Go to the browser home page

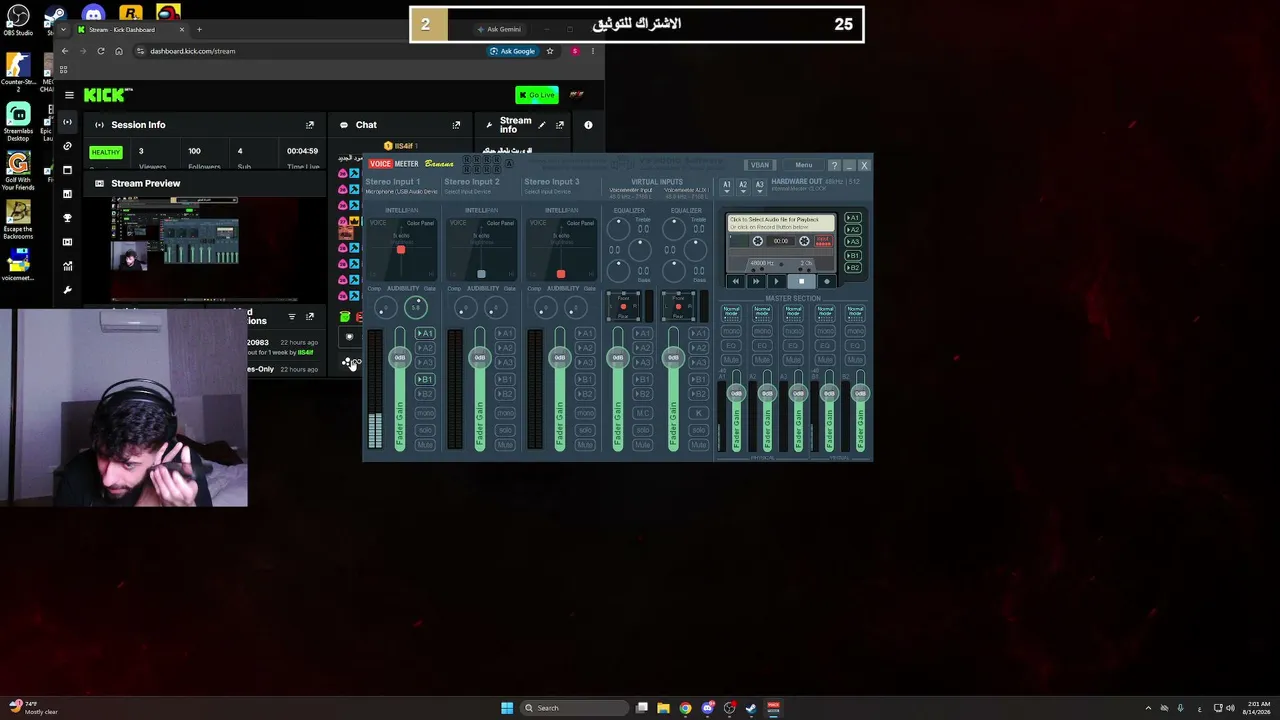coord(119,51)
